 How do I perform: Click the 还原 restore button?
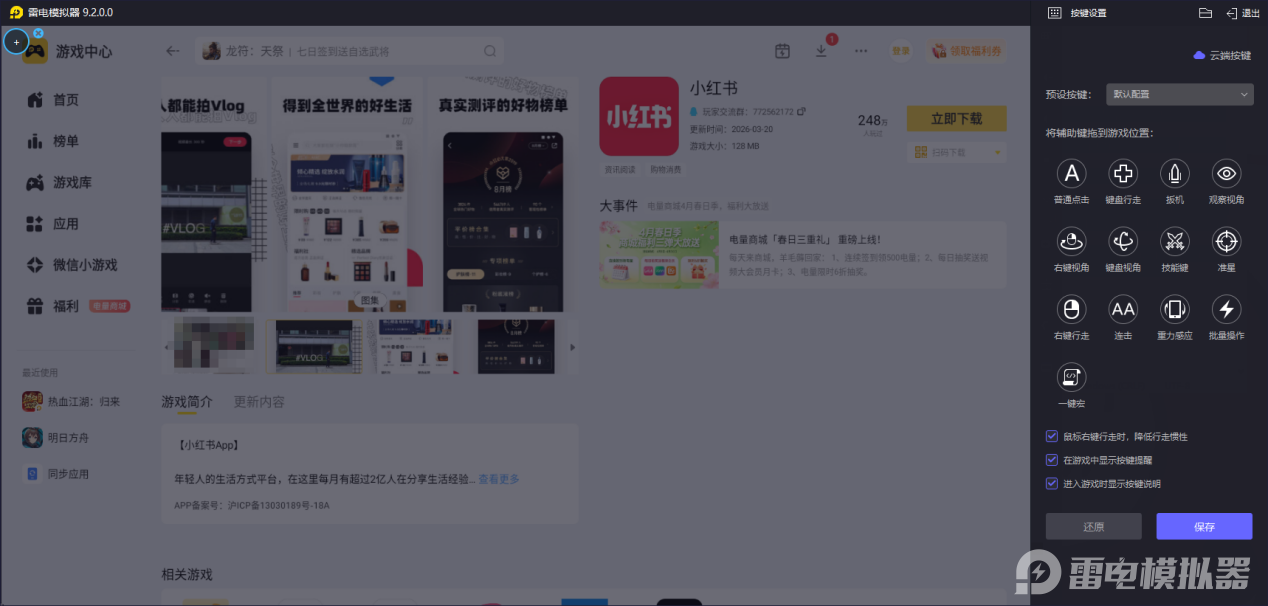click(1093, 526)
